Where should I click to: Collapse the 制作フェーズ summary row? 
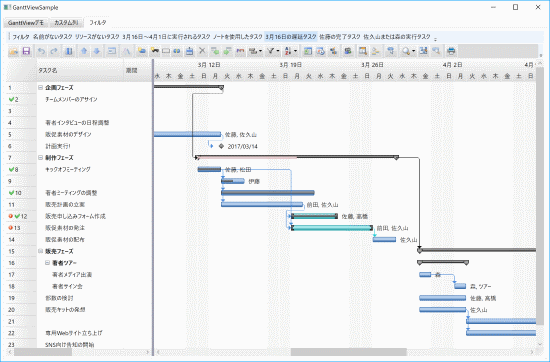click(x=40, y=158)
